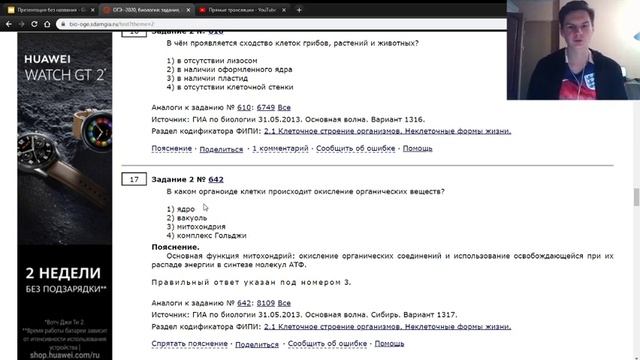Switch to the OGE-2020 biology tab
Image resolution: width=640 pixels, height=360 pixels.
[x=147, y=10]
